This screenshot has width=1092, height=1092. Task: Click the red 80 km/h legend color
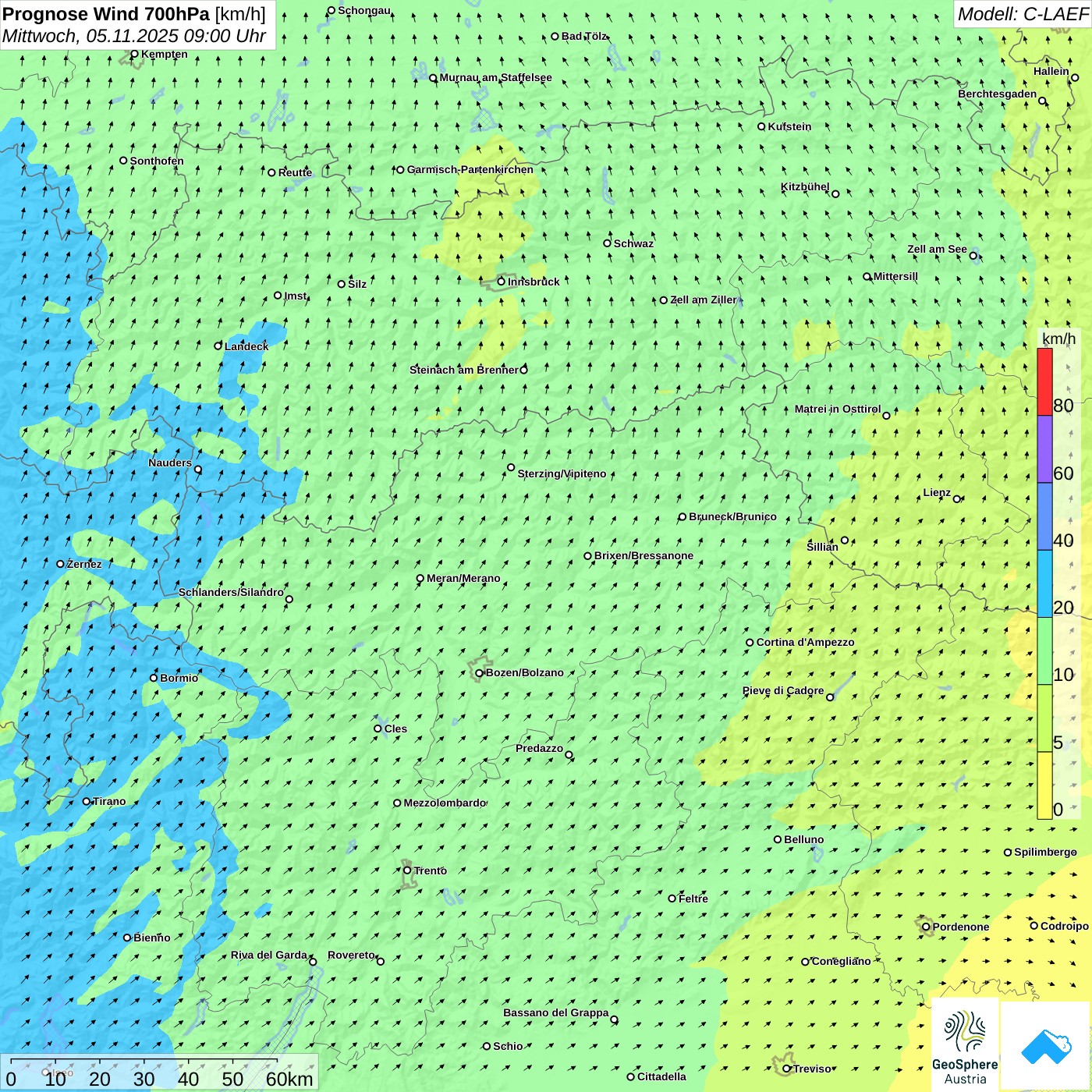tap(1044, 381)
